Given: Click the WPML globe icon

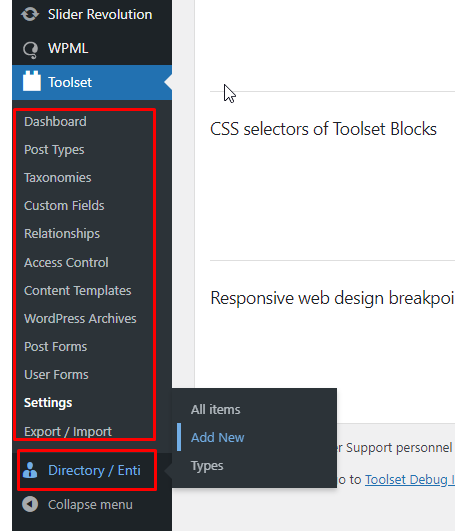Looking at the screenshot, I should click(x=30, y=50).
